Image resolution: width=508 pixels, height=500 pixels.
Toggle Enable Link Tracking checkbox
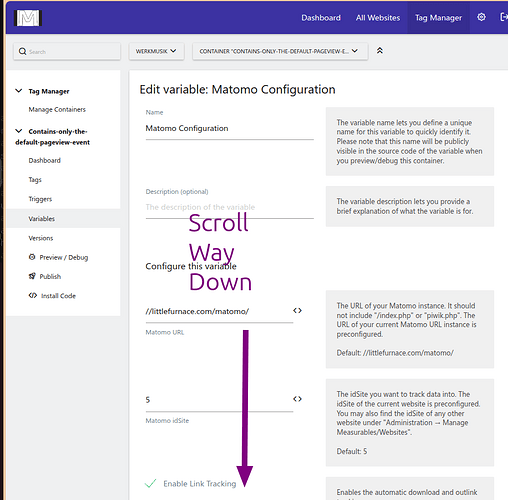[x=151, y=483]
